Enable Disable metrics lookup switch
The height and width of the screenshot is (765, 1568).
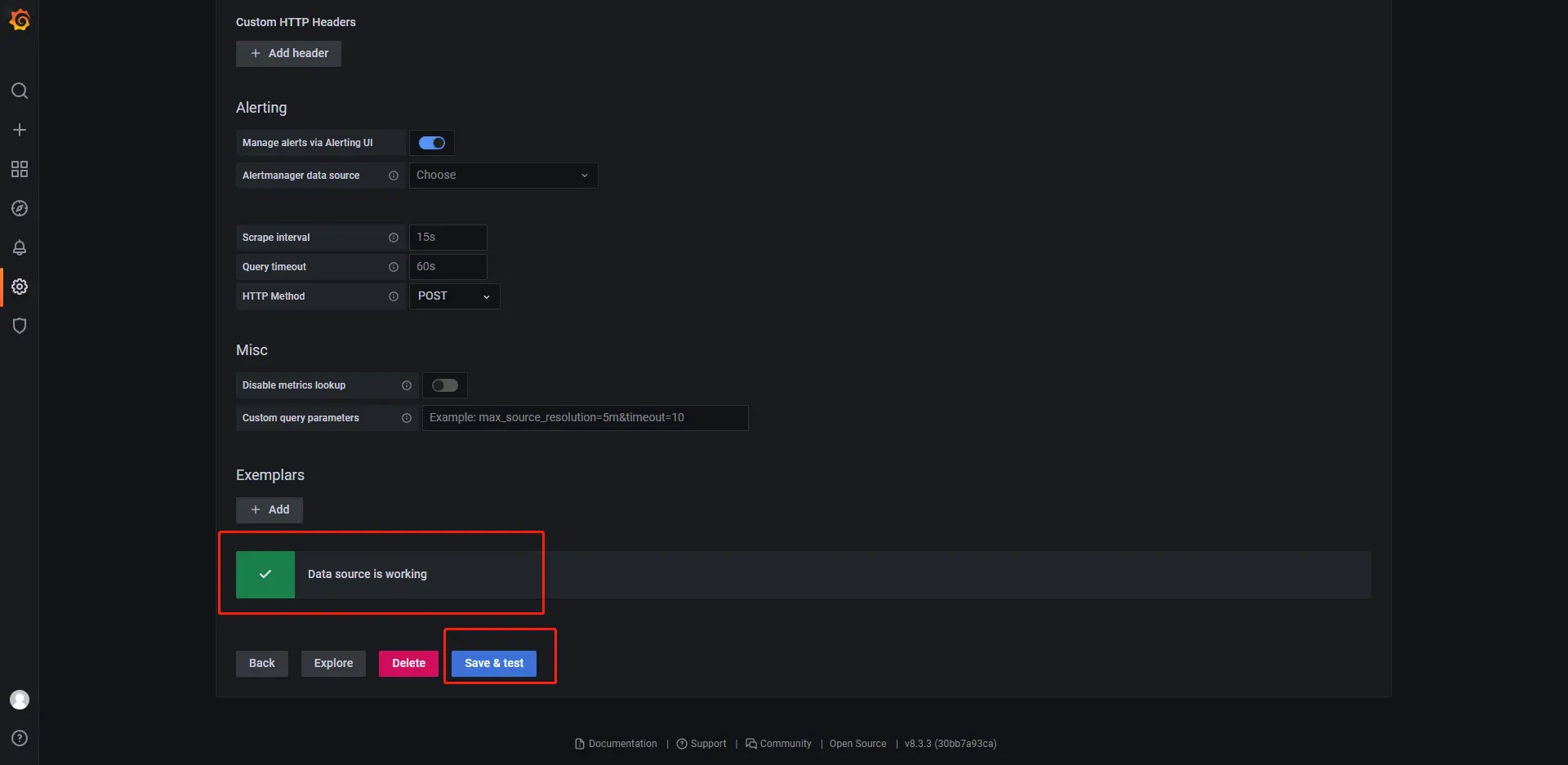click(x=445, y=385)
